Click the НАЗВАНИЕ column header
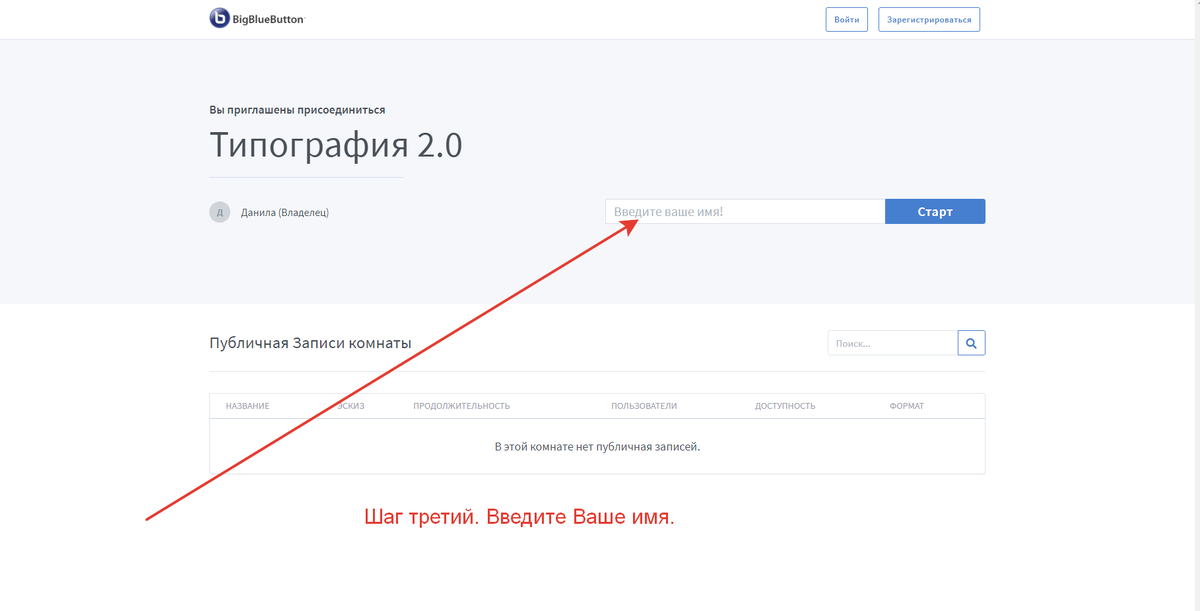Screen dimensions: 1200x611 tap(247, 406)
